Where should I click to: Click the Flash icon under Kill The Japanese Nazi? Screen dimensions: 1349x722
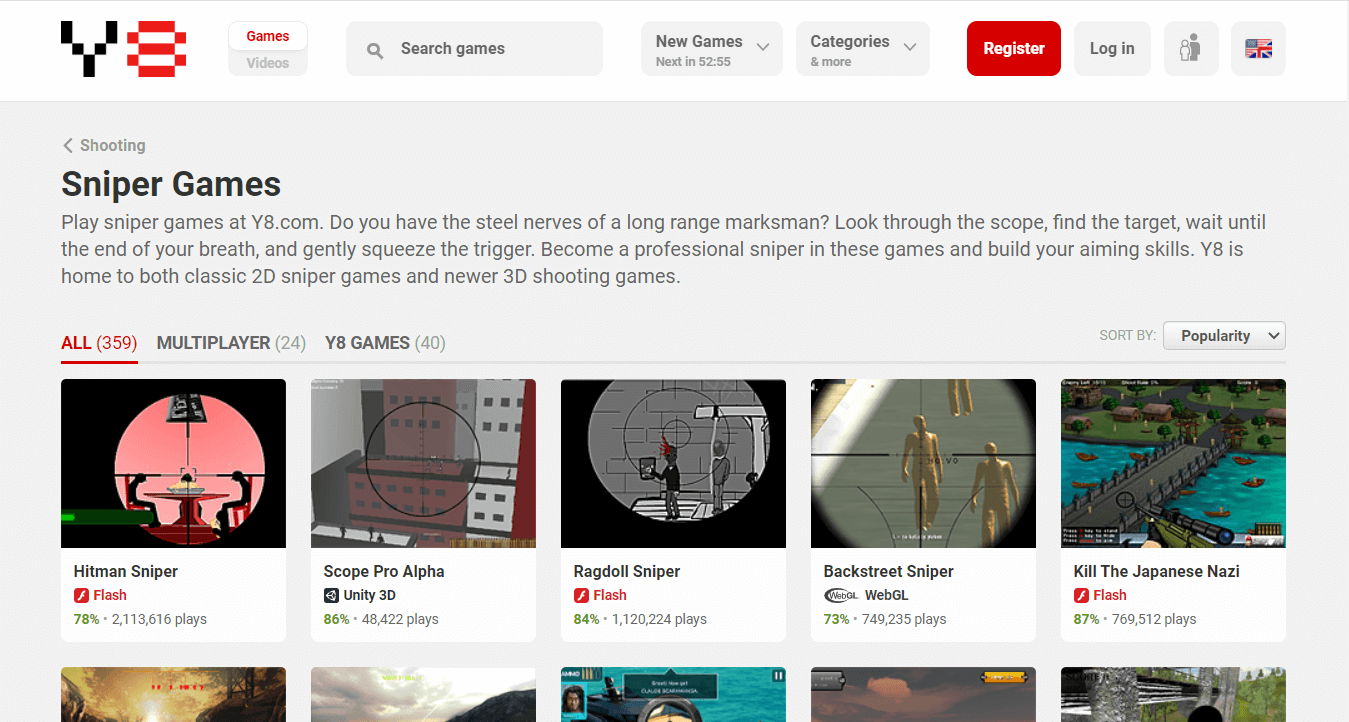pyautogui.click(x=1081, y=595)
